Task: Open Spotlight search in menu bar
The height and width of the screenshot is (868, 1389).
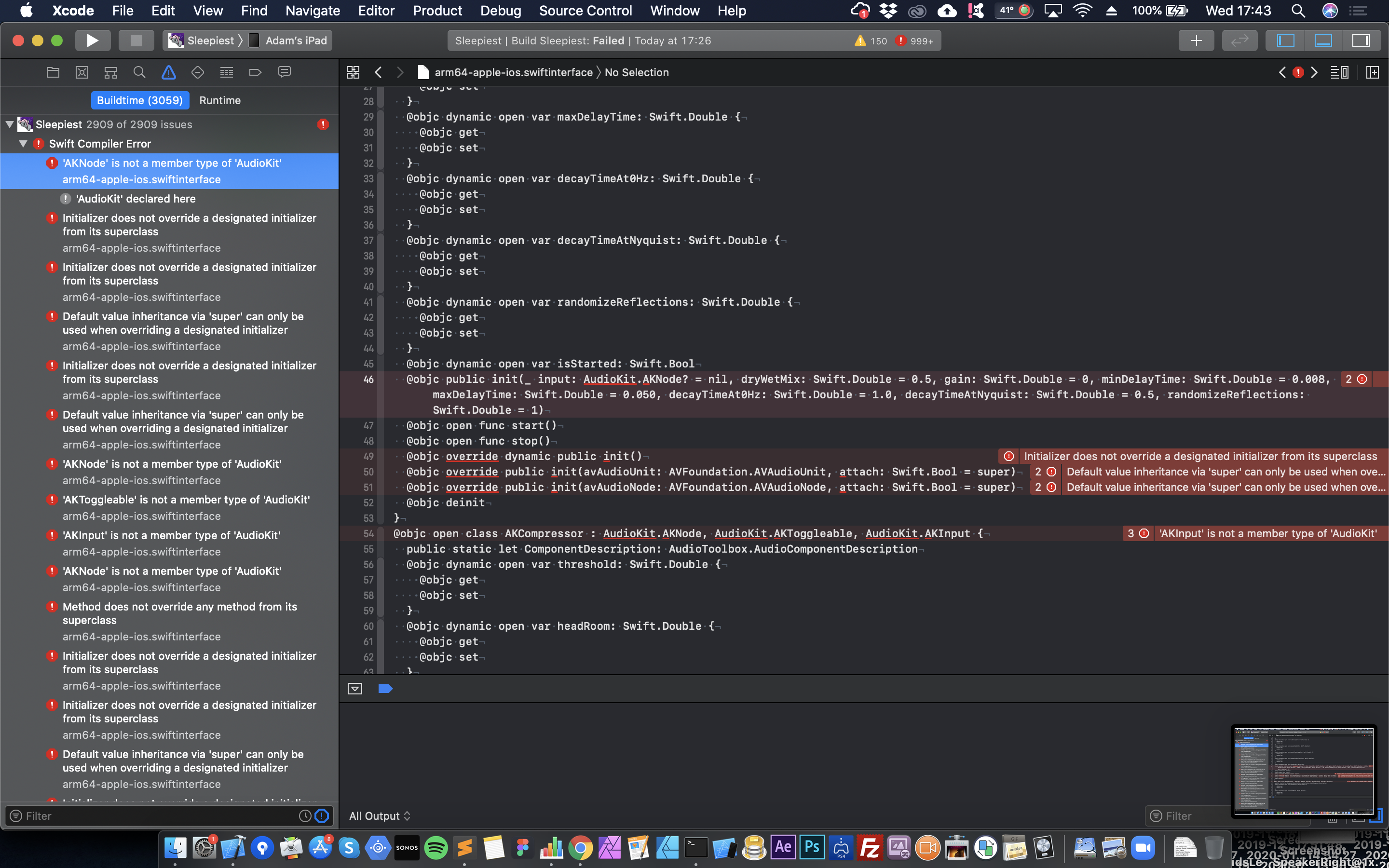Action: [1298, 10]
